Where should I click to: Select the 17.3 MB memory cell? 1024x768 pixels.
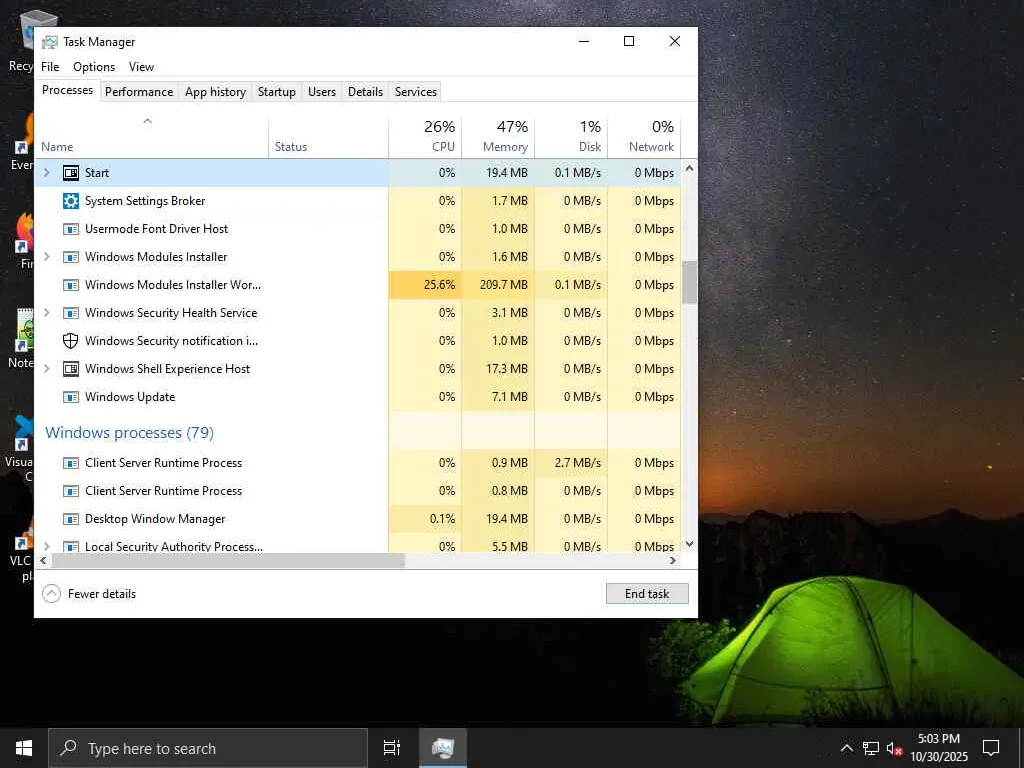click(x=498, y=369)
